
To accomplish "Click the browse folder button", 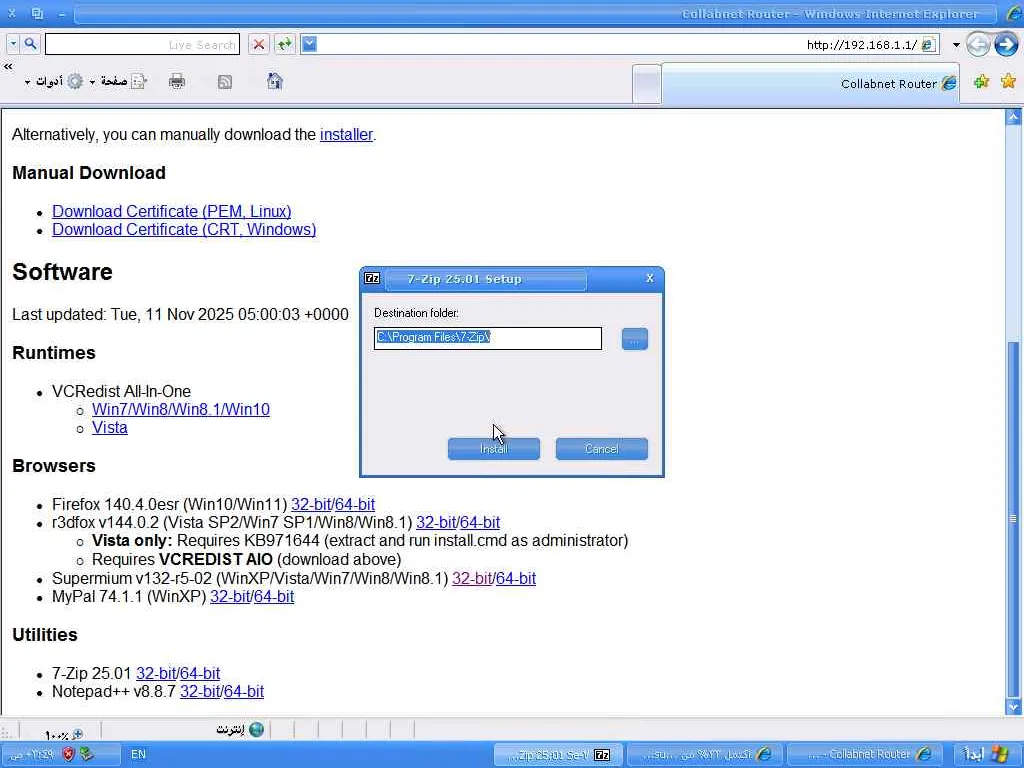I will click(x=635, y=339).
